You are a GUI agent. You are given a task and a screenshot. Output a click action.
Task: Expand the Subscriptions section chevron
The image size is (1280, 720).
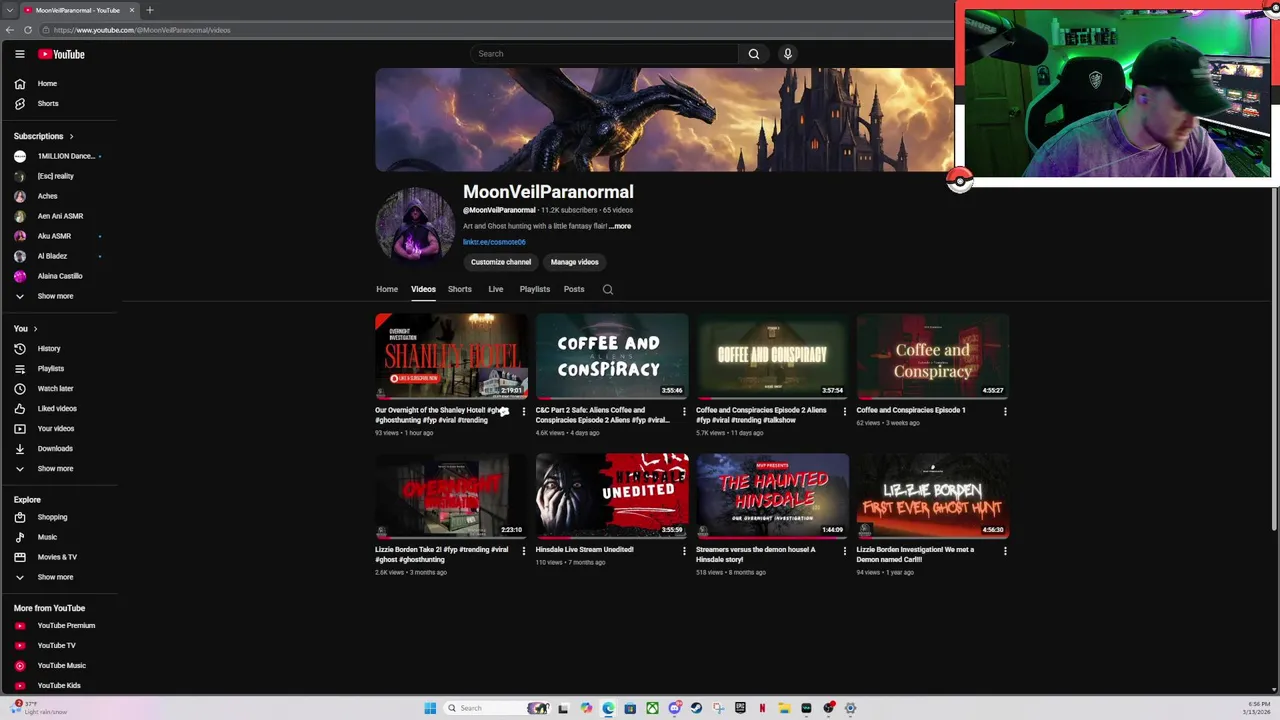pos(71,136)
